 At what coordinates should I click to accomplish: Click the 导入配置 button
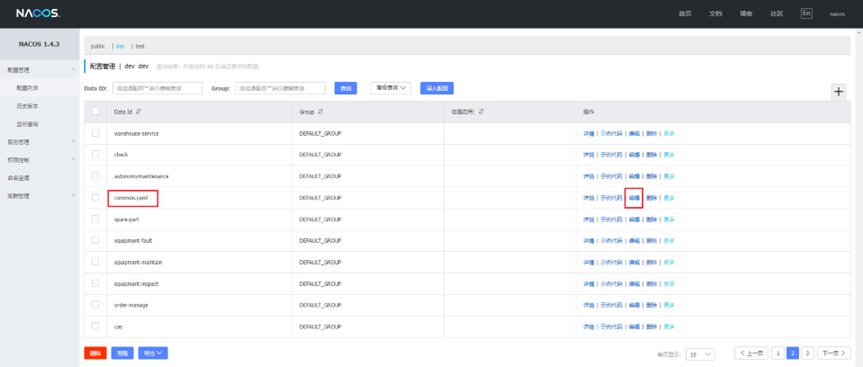pyautogui.click(x=437, y=88)
